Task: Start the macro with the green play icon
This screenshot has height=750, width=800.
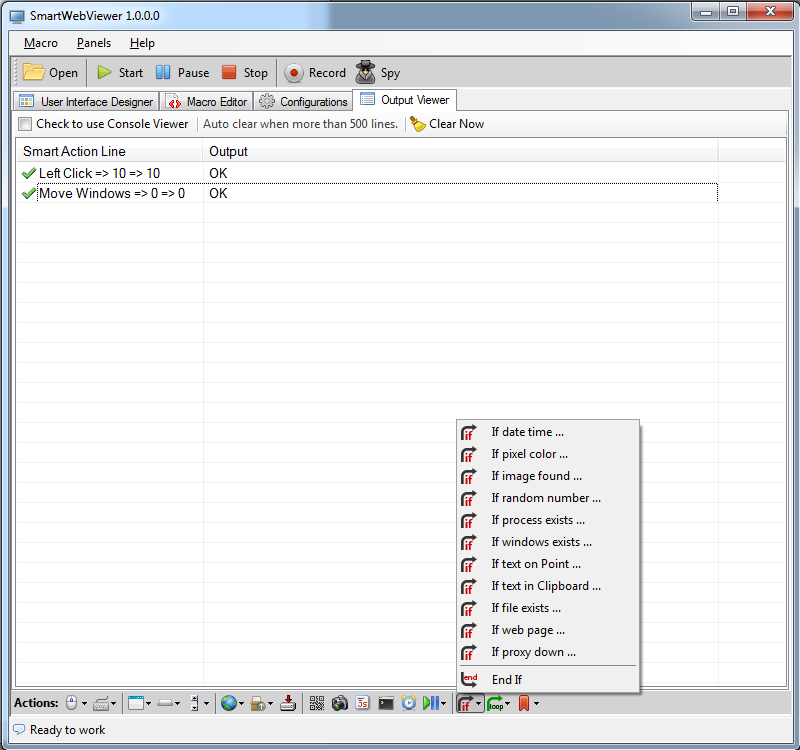Action: coord(104,72)
